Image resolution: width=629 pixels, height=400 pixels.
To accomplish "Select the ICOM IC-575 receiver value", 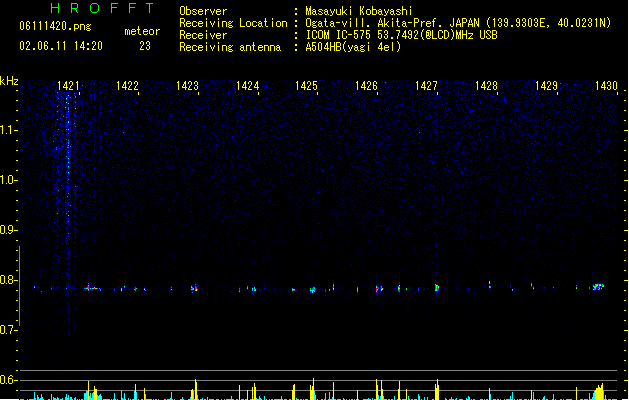I will coord(401,35).
